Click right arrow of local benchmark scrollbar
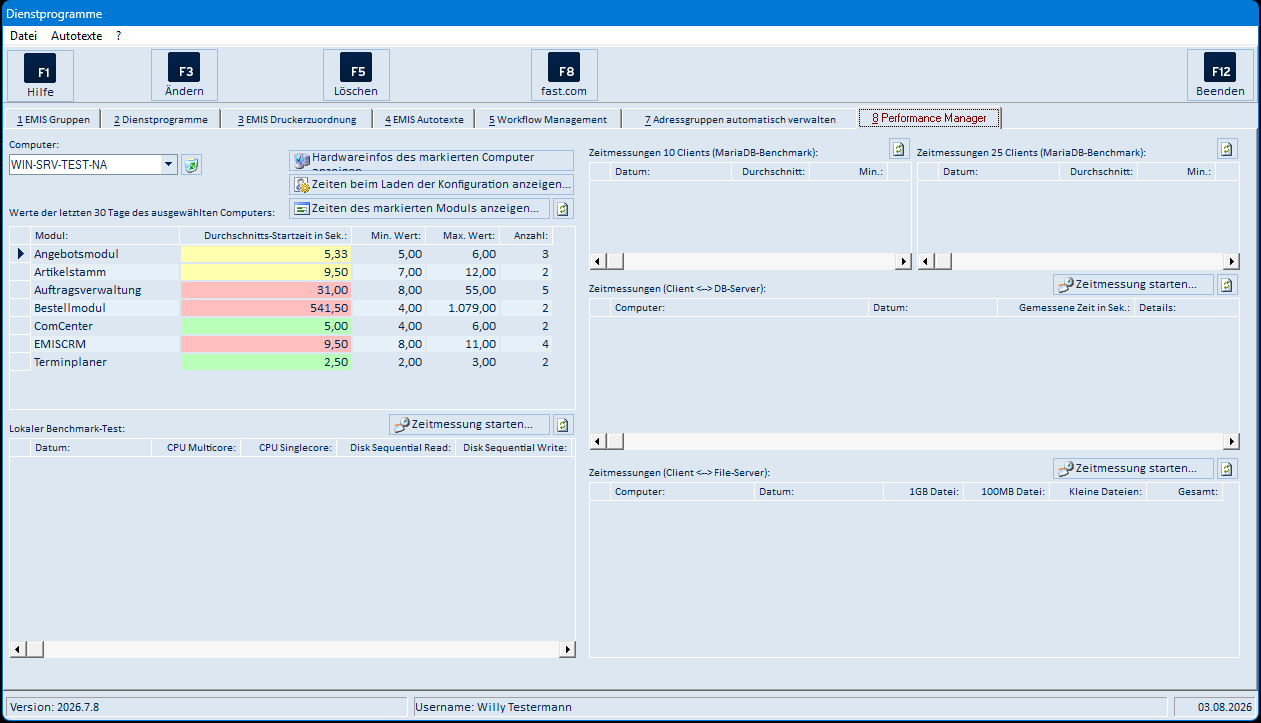 pos(568,650)
